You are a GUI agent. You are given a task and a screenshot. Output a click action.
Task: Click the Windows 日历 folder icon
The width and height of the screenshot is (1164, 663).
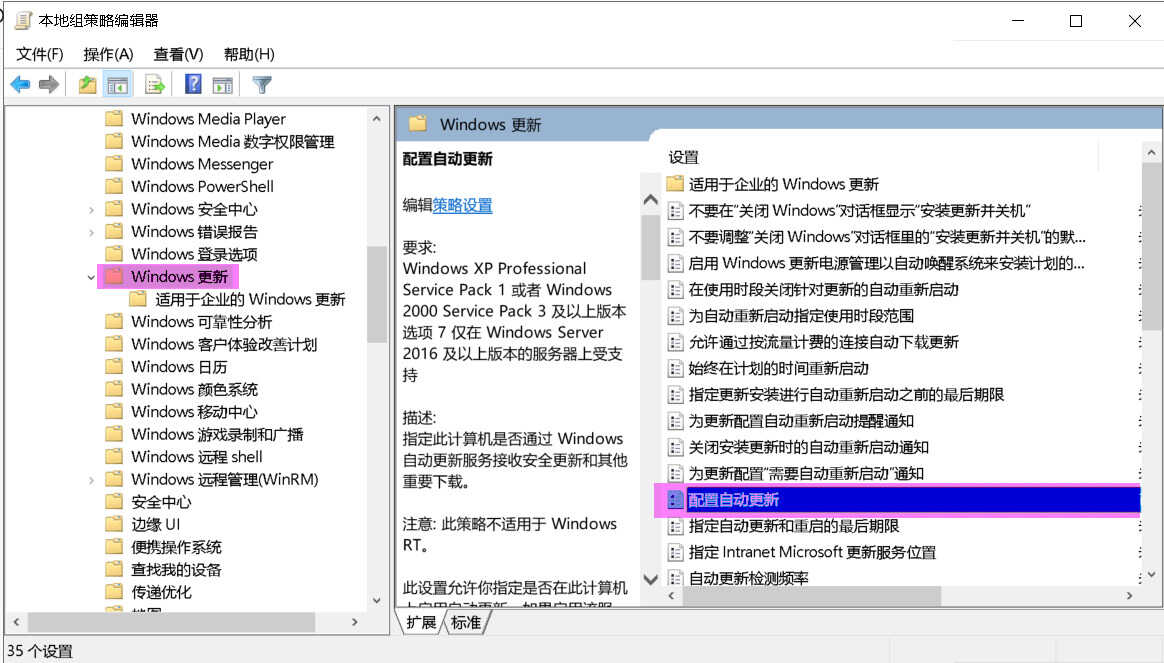[x=114, y=367]
